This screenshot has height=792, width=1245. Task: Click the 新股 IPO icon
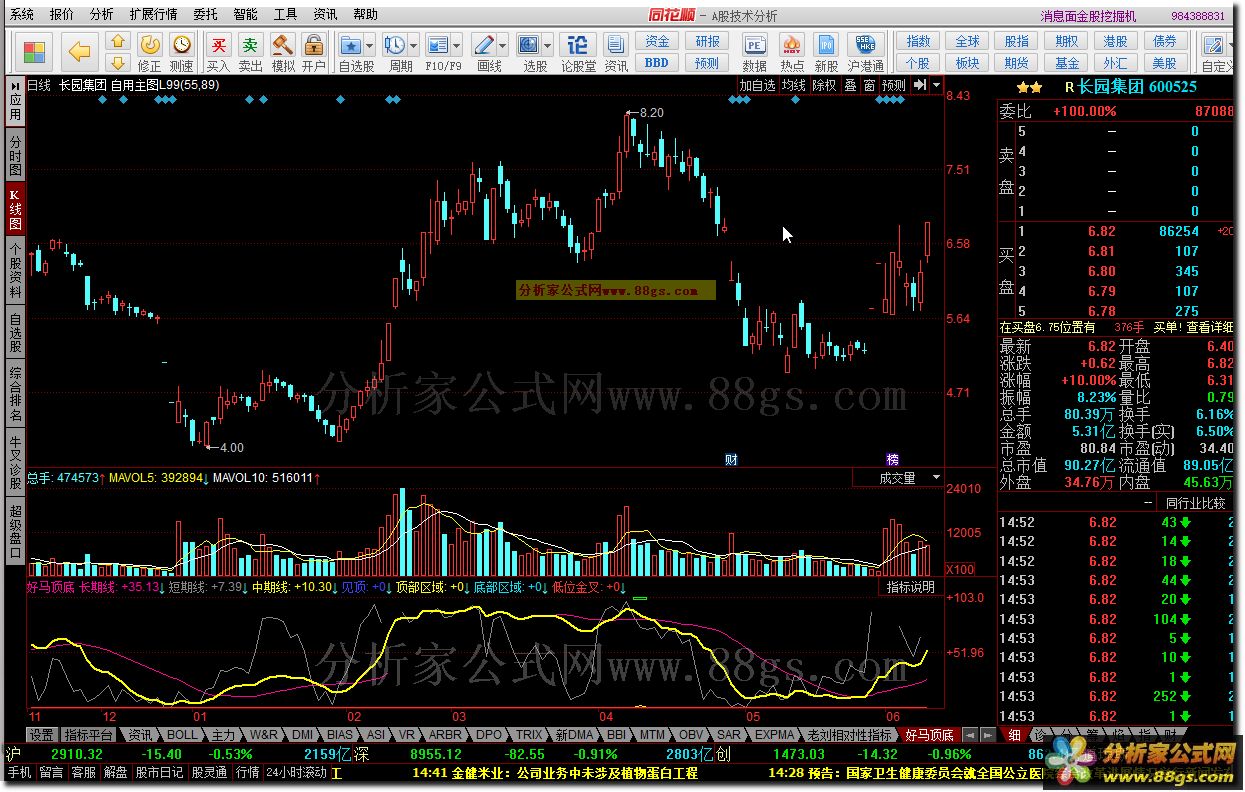click(x=826, y=52)
